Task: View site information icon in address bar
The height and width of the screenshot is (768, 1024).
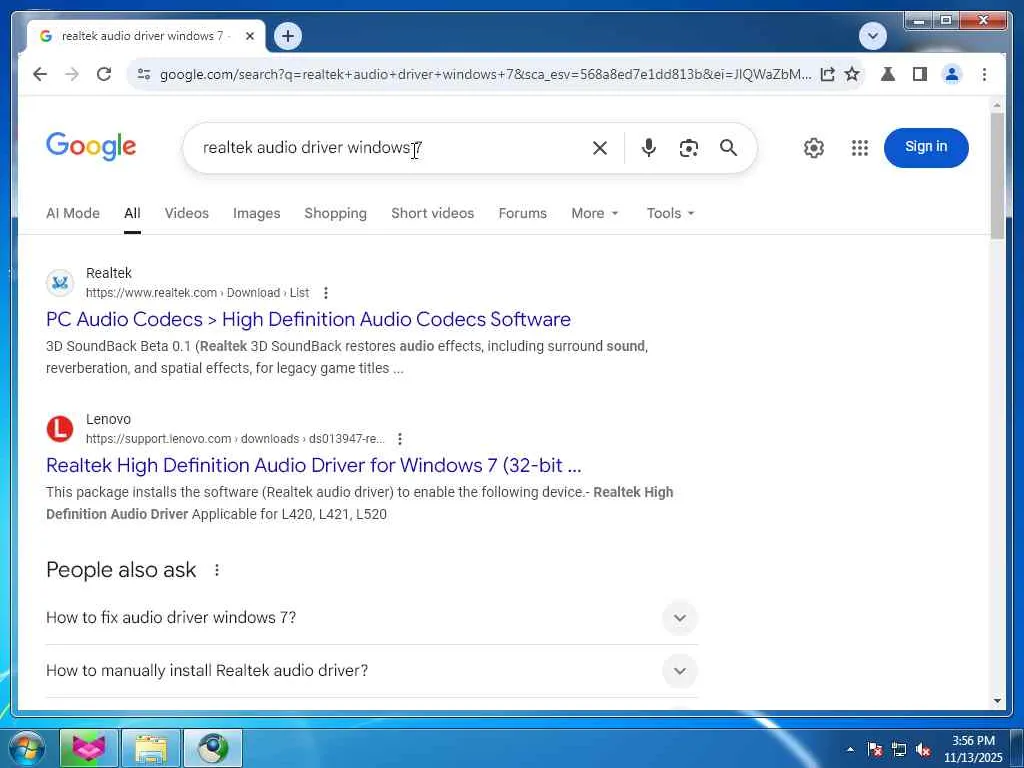Action: [x=144, y=74]
